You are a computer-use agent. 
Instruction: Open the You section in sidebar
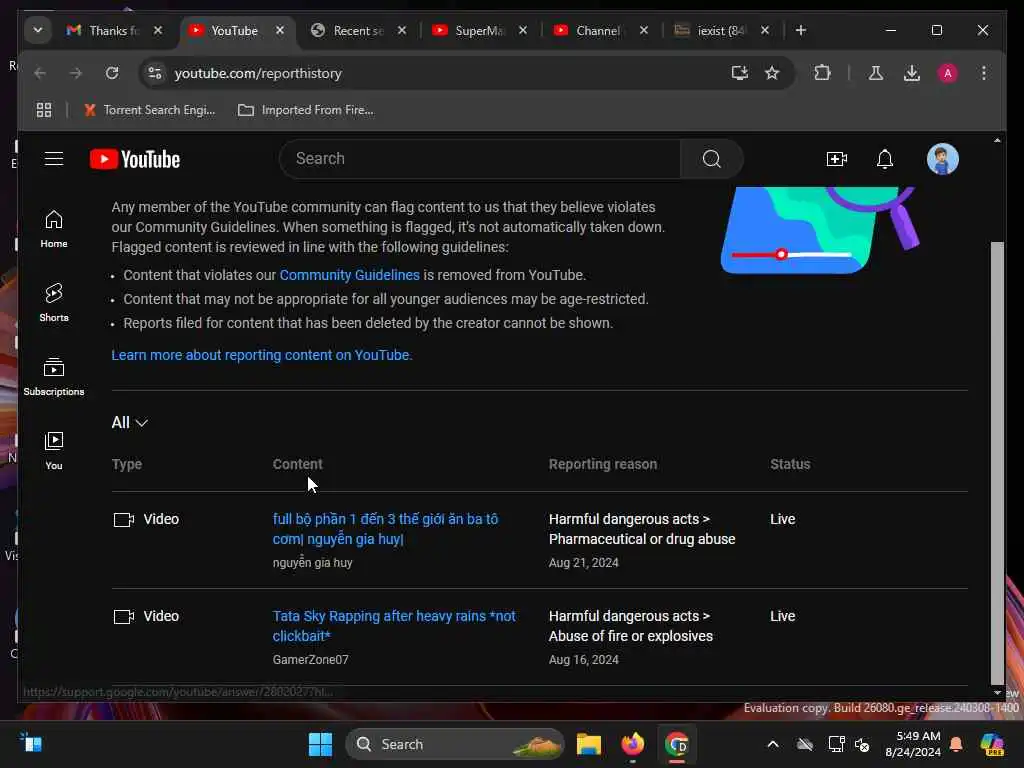54,451
